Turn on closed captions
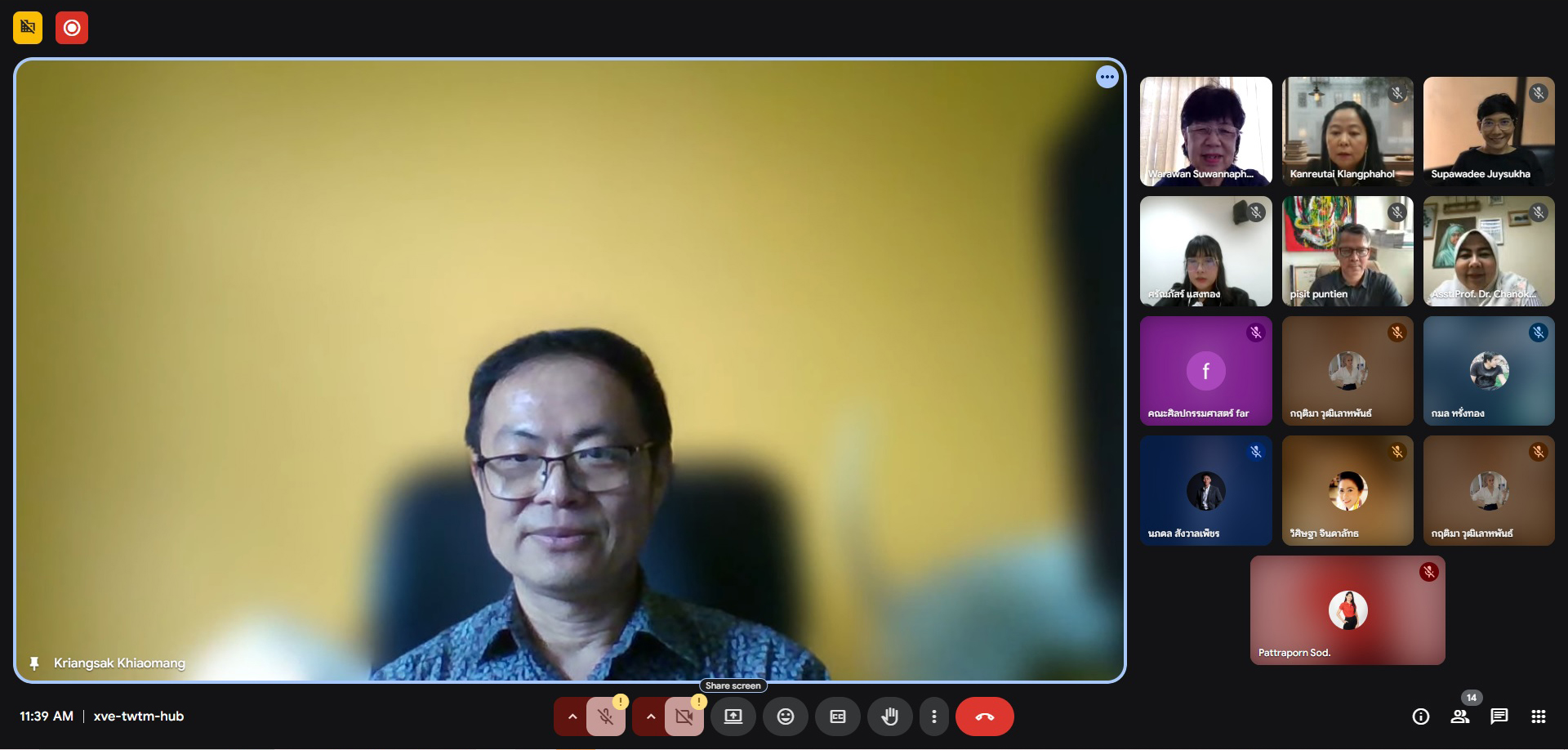The height and width of the screenshot is (750, 1568). (837, 717)
